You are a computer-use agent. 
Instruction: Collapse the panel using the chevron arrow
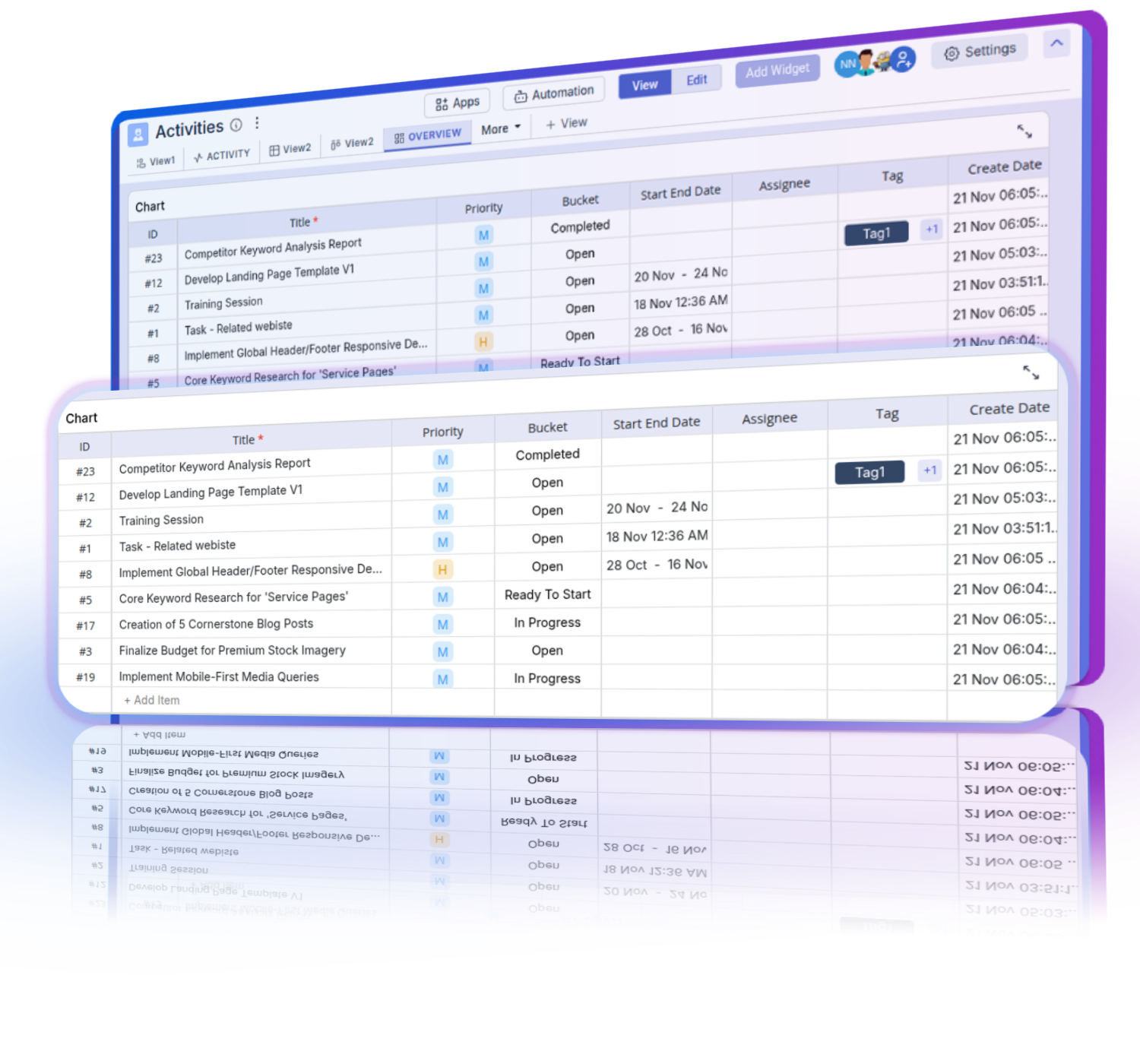(x=1056, y=44)
